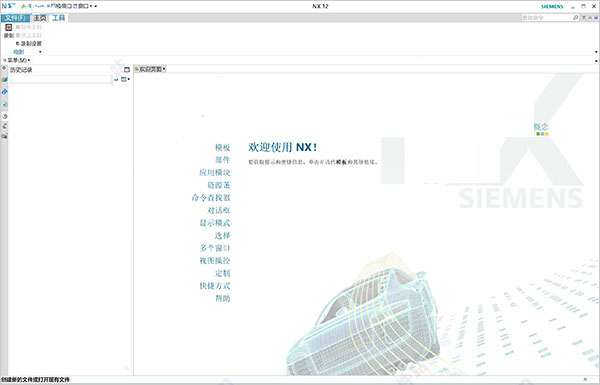Open the blue HD3D tools sidebar tab

pos(4,92)
